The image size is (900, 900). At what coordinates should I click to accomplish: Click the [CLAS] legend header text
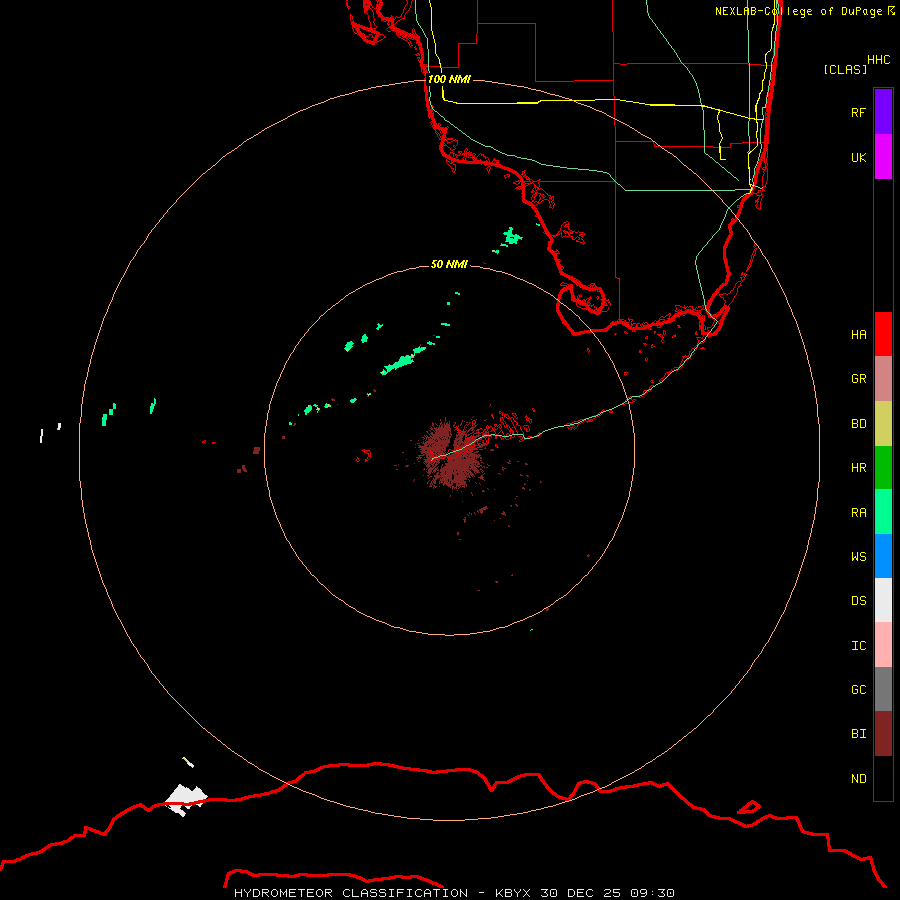pos(845,69)
